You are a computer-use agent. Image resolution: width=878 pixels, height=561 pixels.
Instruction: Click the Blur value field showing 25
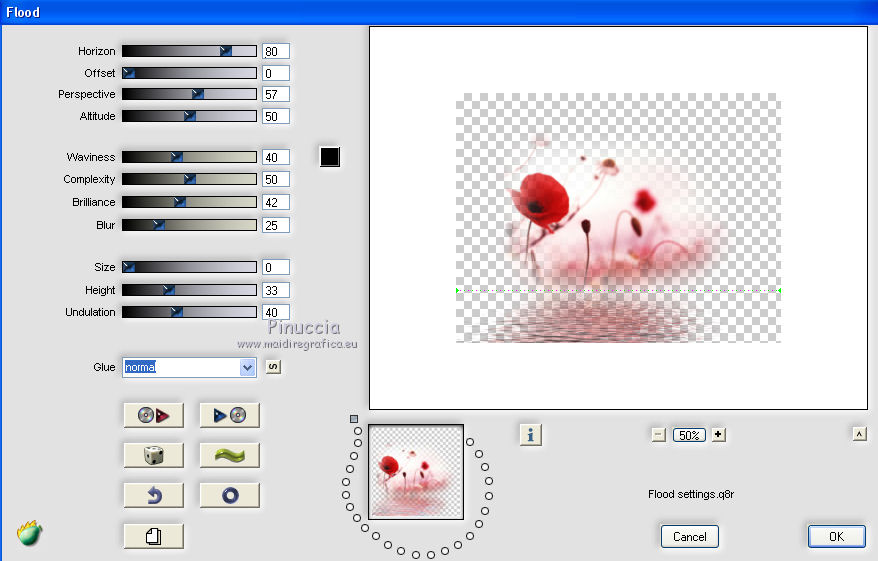tap(276, 225)
